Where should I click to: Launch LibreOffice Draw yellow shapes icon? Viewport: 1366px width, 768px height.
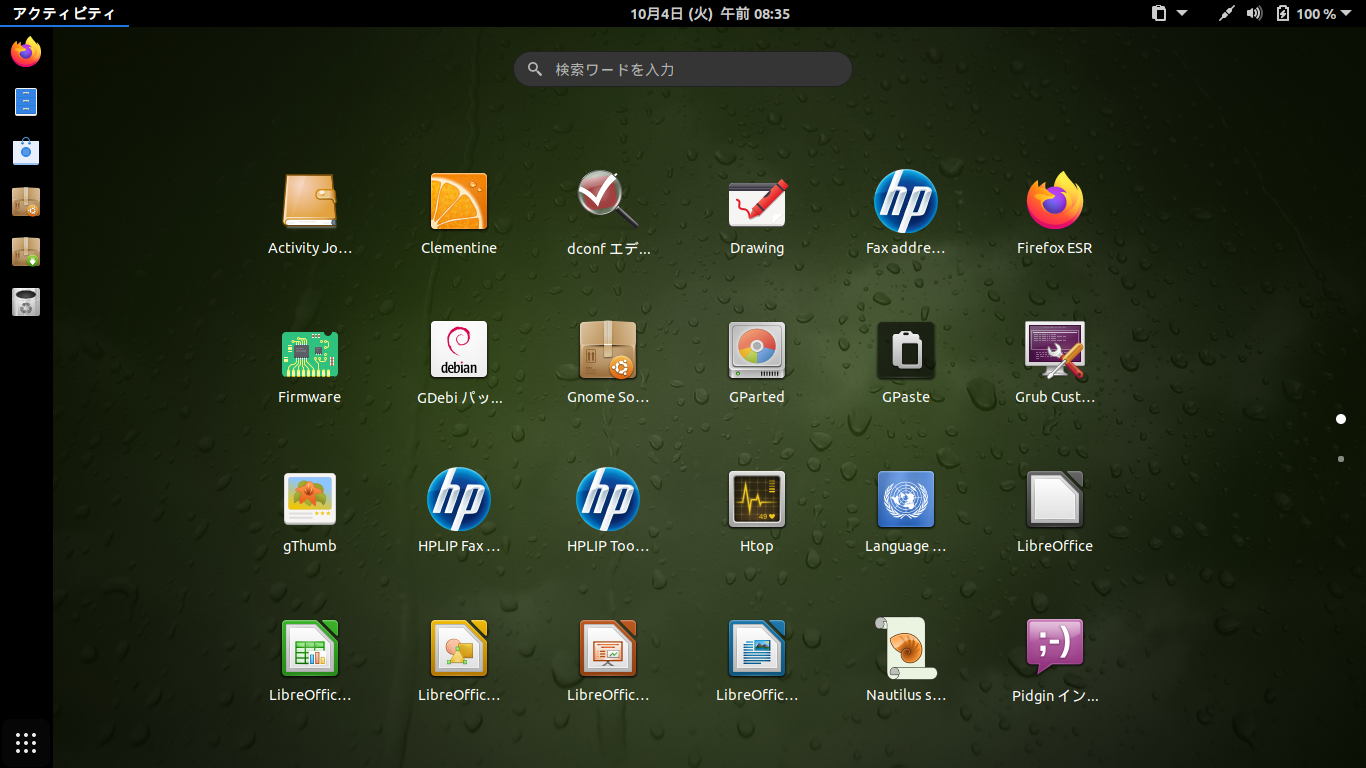[x=459, y=648]
